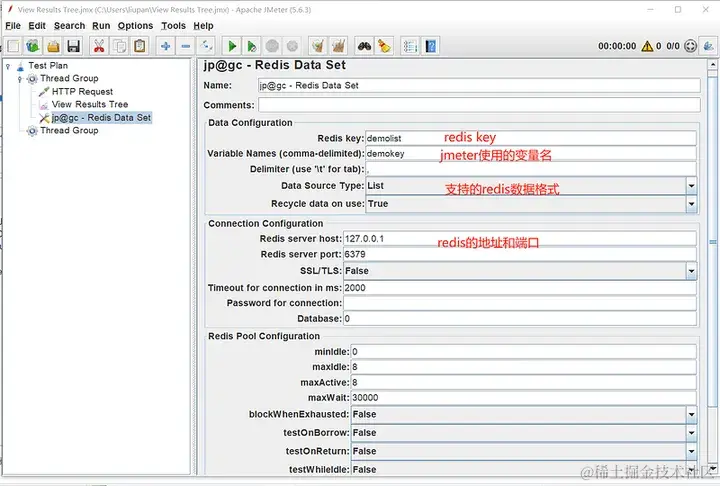Open the SSL/TLS dropdown

click(x=691, y=271)
